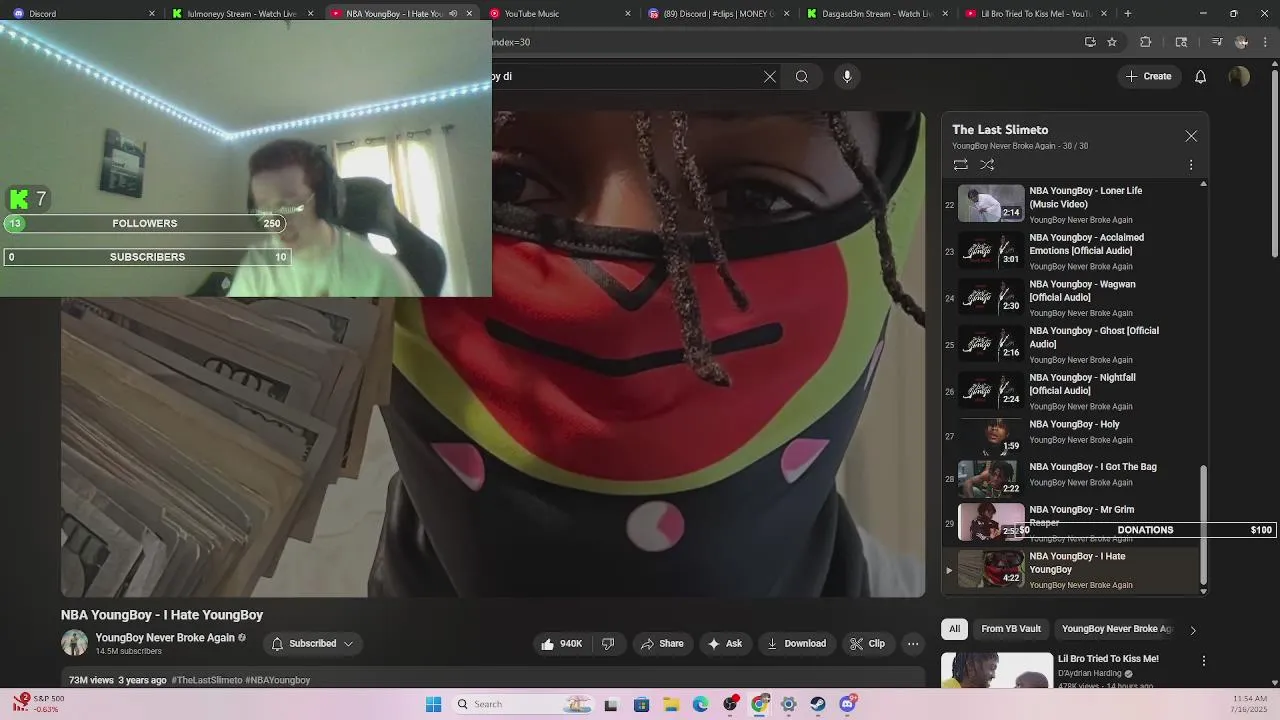Open File Explorer from taskbar
The image size is (1280, 720).
671,704
